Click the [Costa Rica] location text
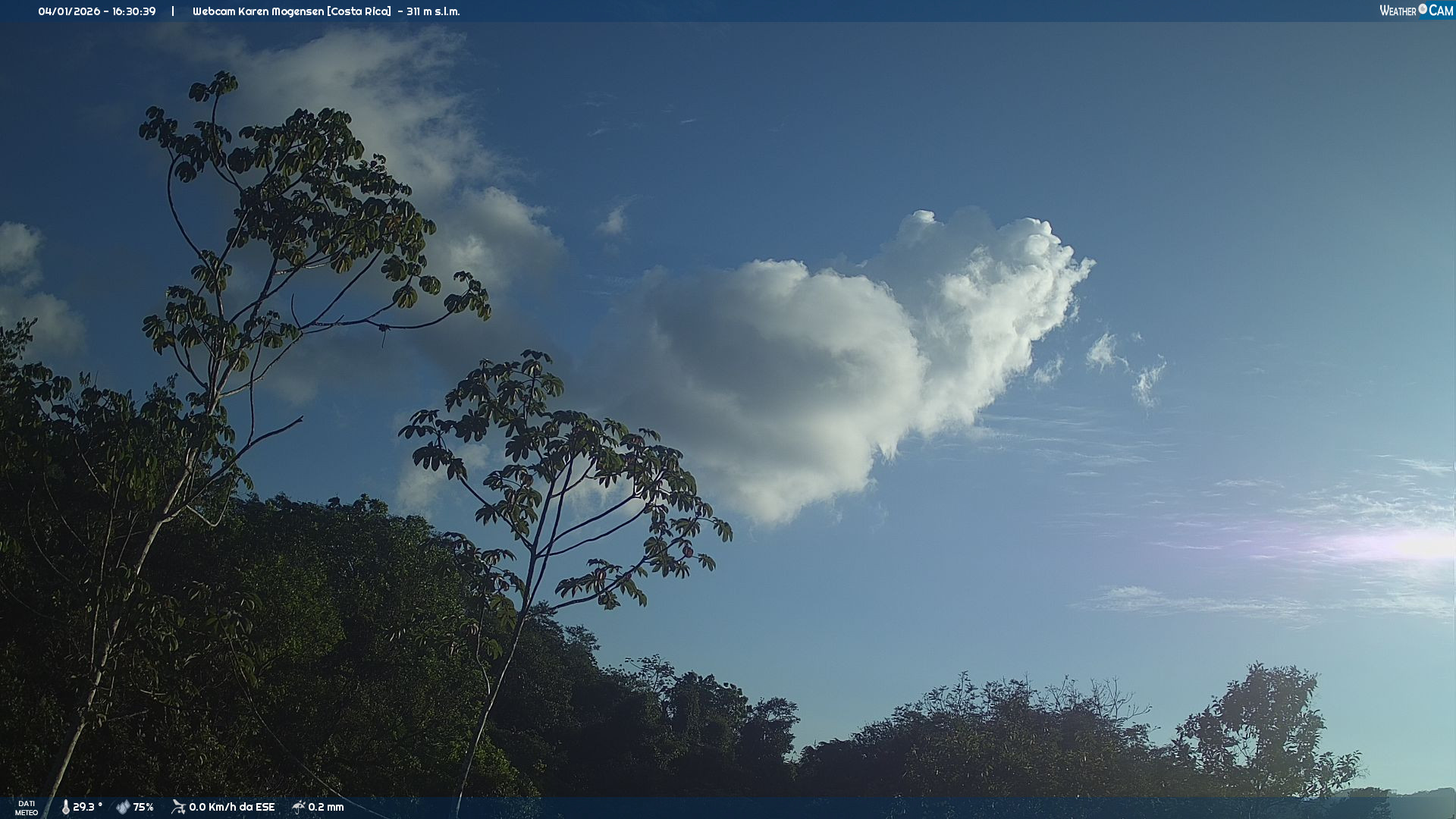Viewport: 1456px width, 819px height. pyautogui.click(x=359, y=11)
